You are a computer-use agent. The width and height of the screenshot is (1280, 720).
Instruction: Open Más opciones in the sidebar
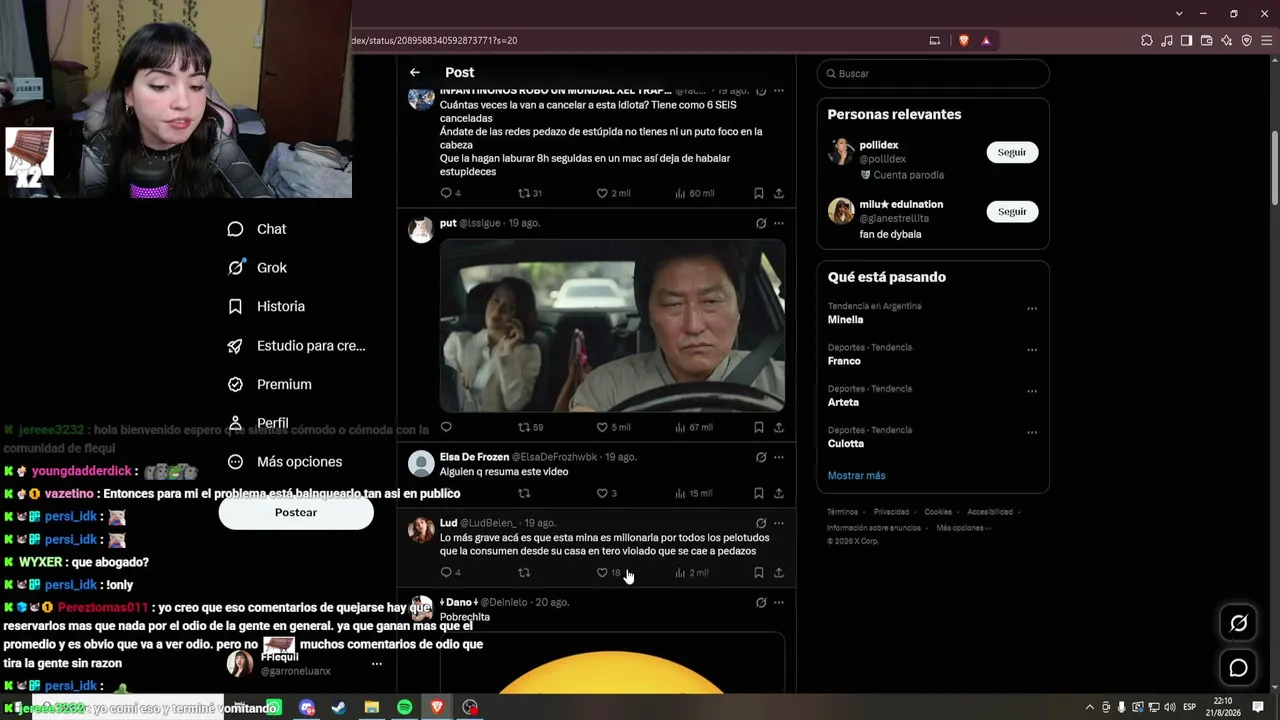285,462
